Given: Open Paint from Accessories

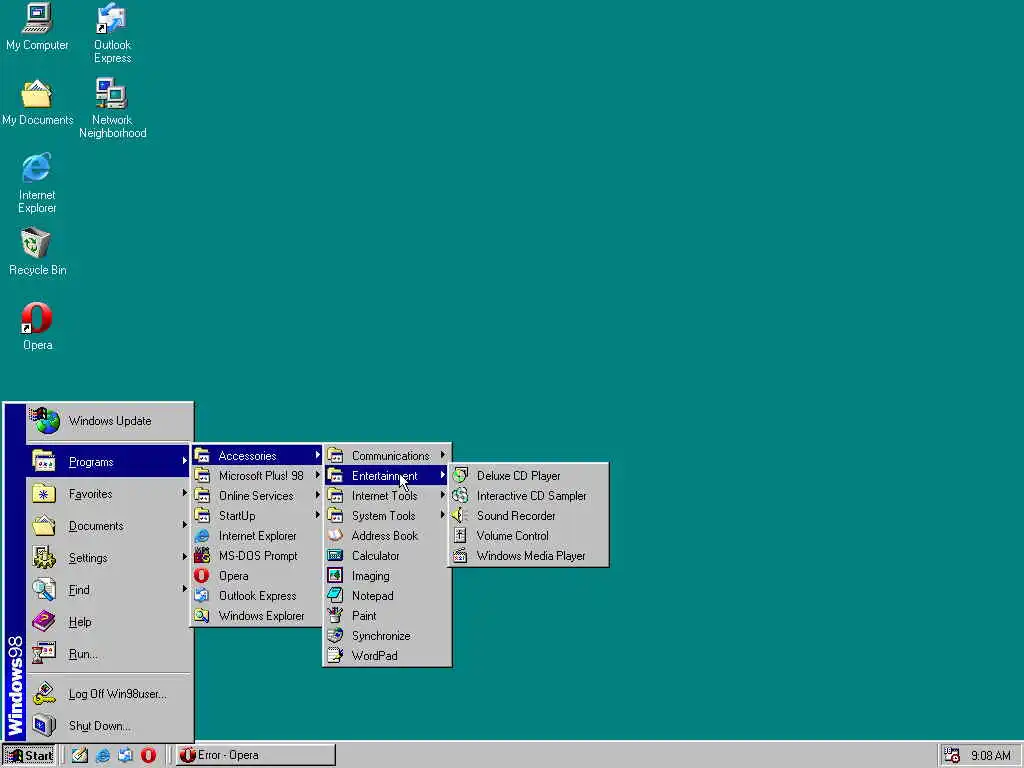Looking at the screenshot, I should (x=387, y=616).
